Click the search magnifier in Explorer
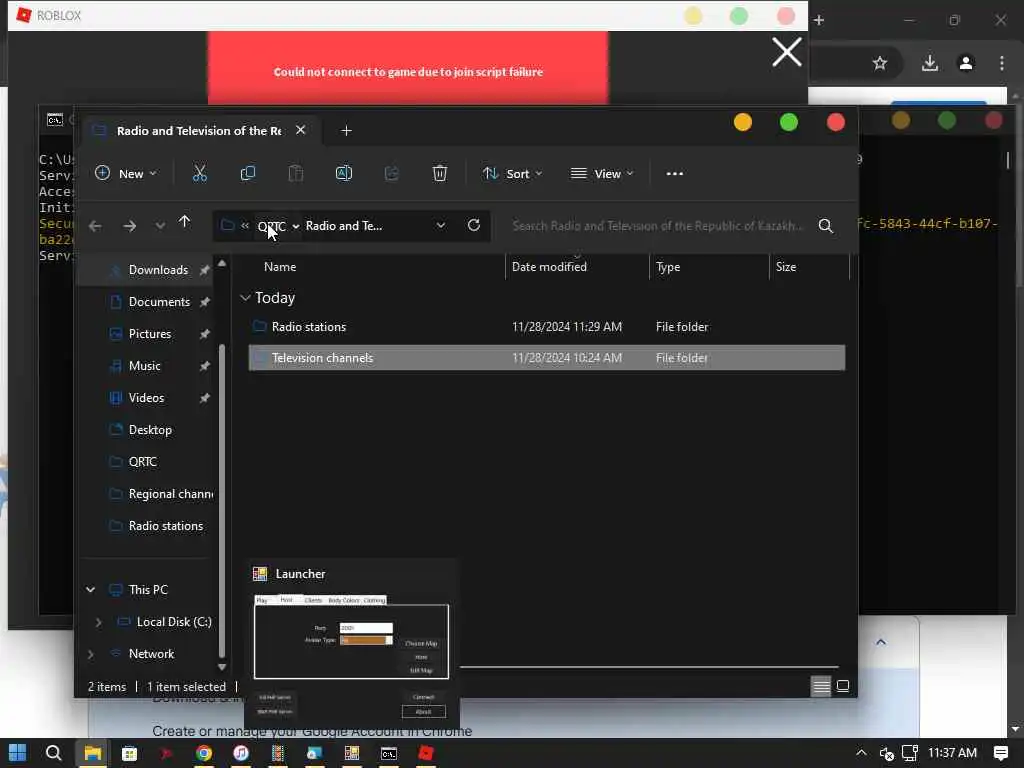The image size is (1024, 768). tap(825, 226)
